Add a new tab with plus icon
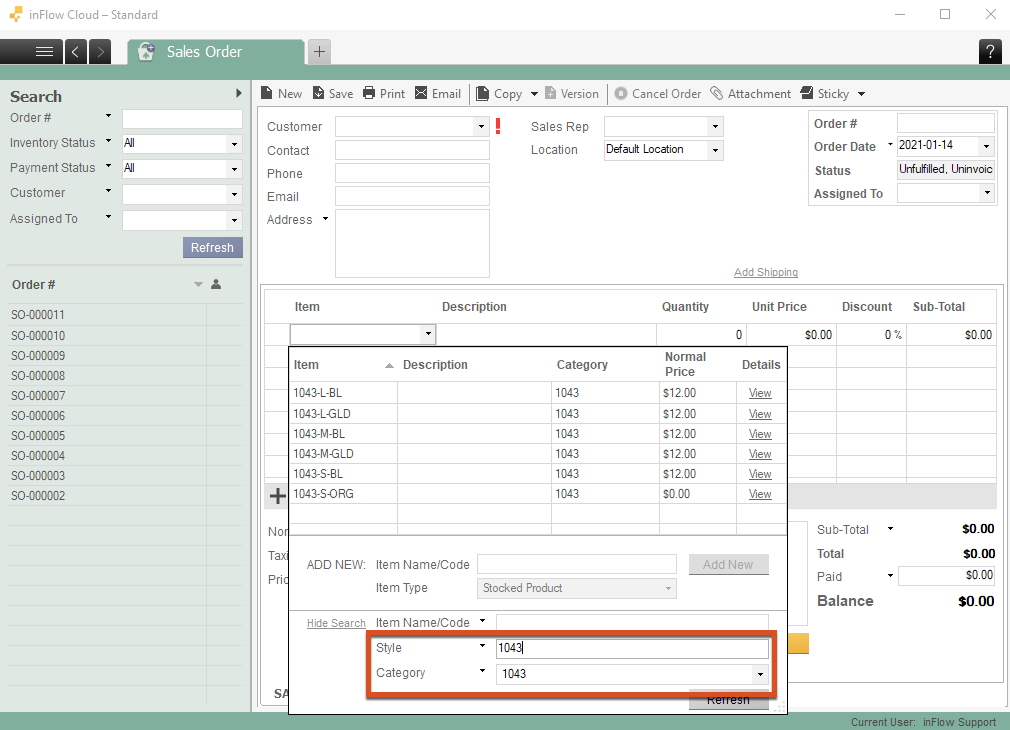The width and height of the screenshot is (1010, 730). 319,52
